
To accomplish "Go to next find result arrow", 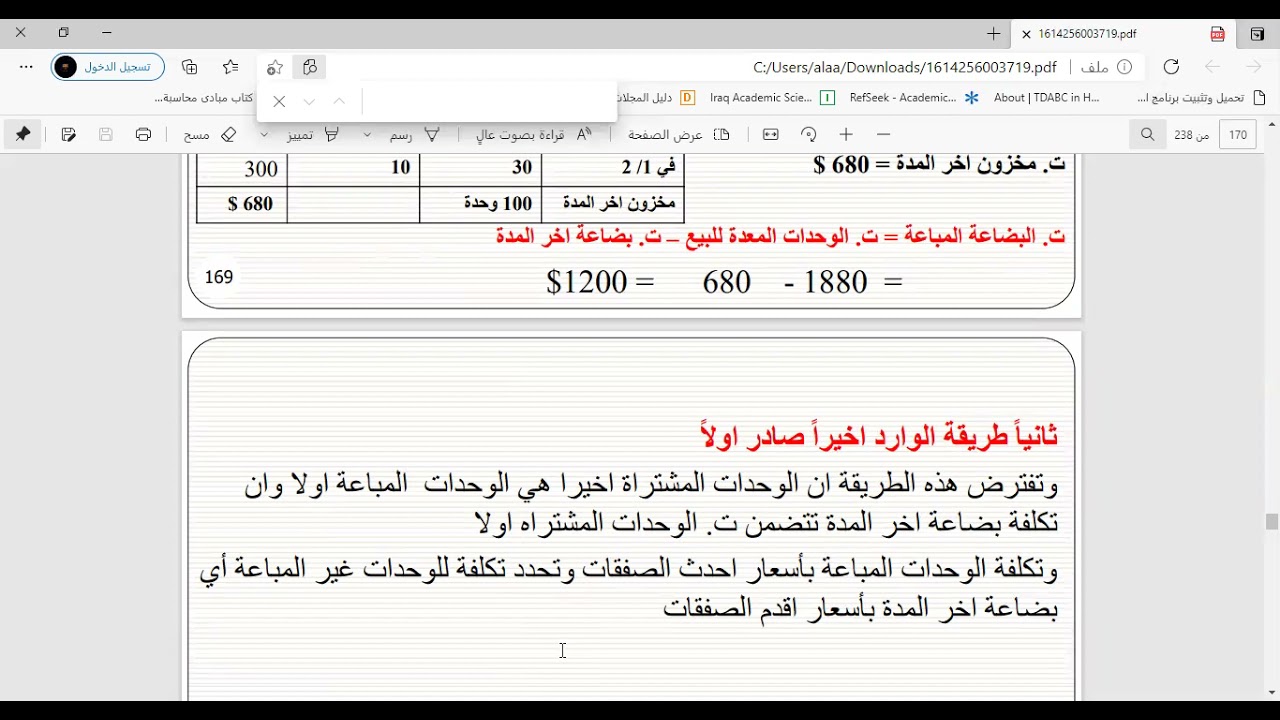I will click(309, 101).
